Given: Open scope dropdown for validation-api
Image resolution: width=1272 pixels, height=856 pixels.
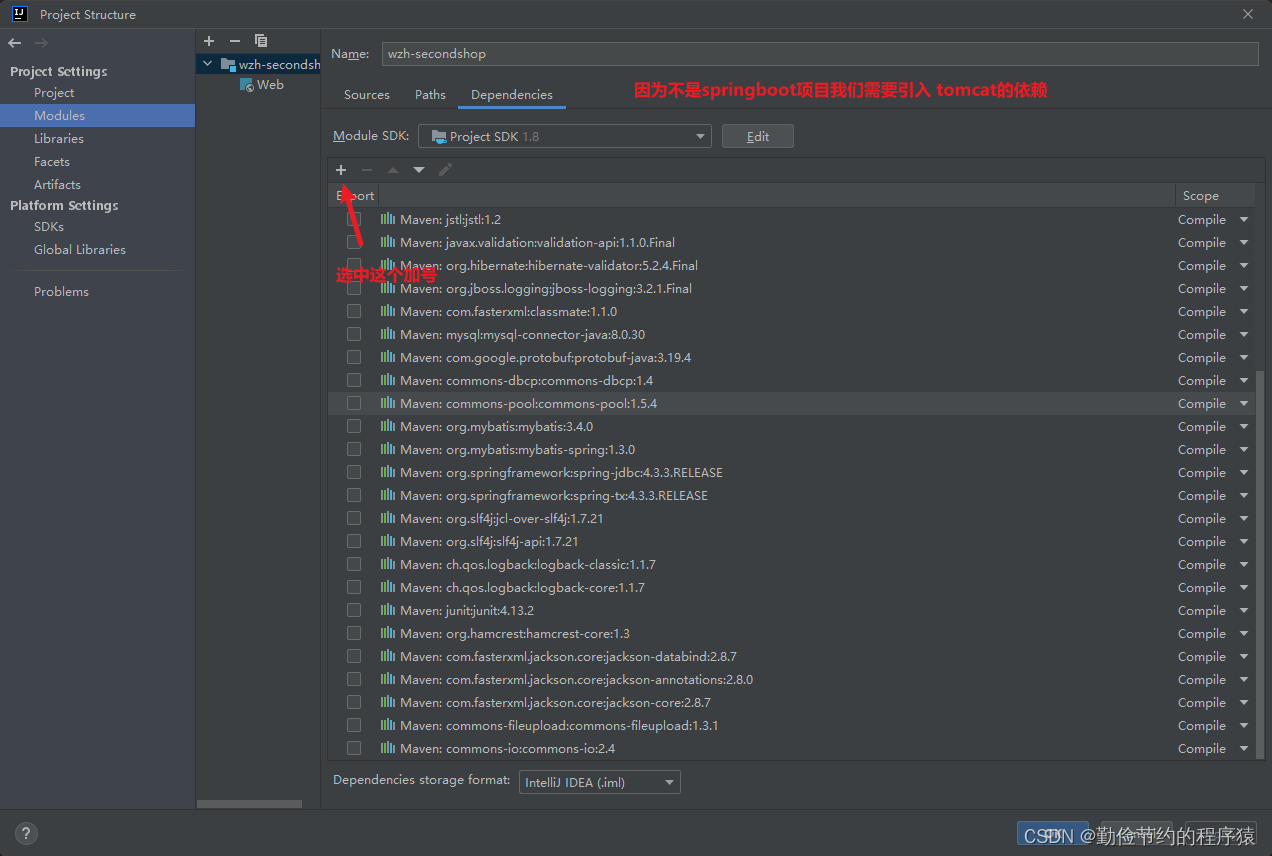Looking at the screenshot, I should (x=1244, y=242).
